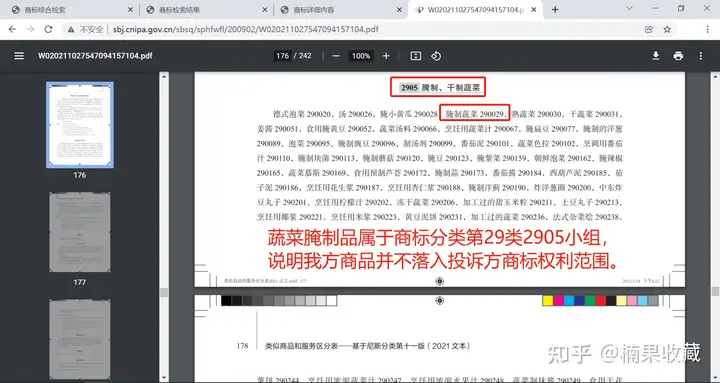
Task: Click the fit to page icon
Action: [416, 56]
